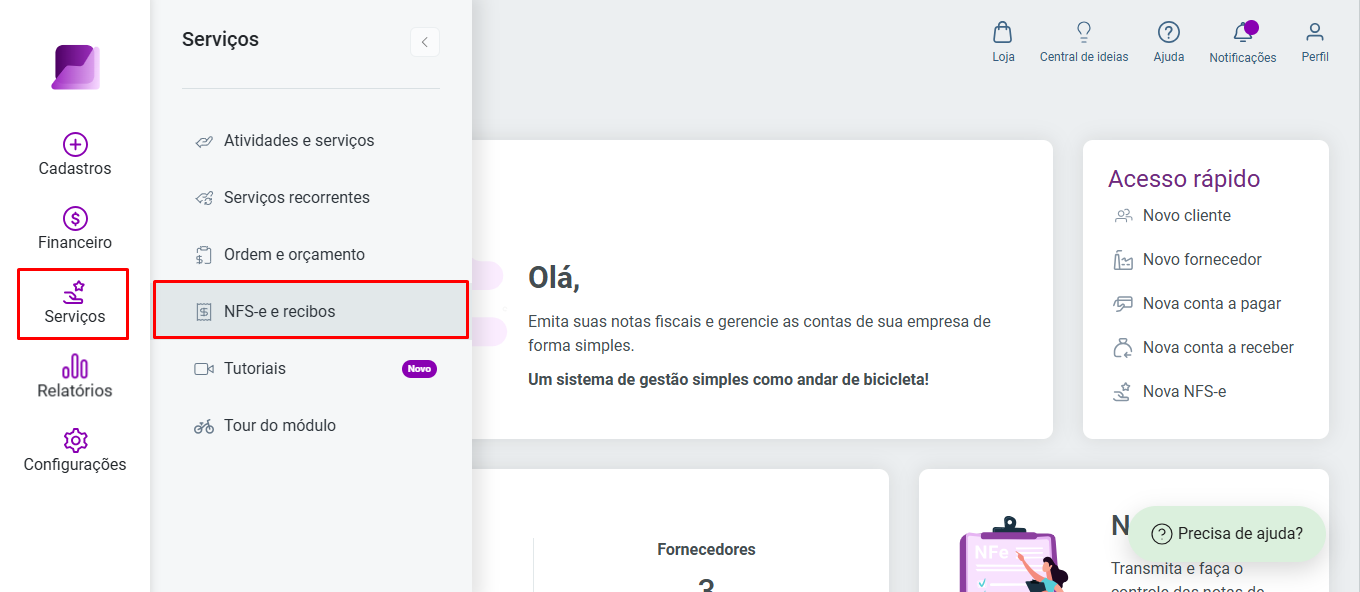Click the Nova conta a pagar icon

[x=1123, y=304]
